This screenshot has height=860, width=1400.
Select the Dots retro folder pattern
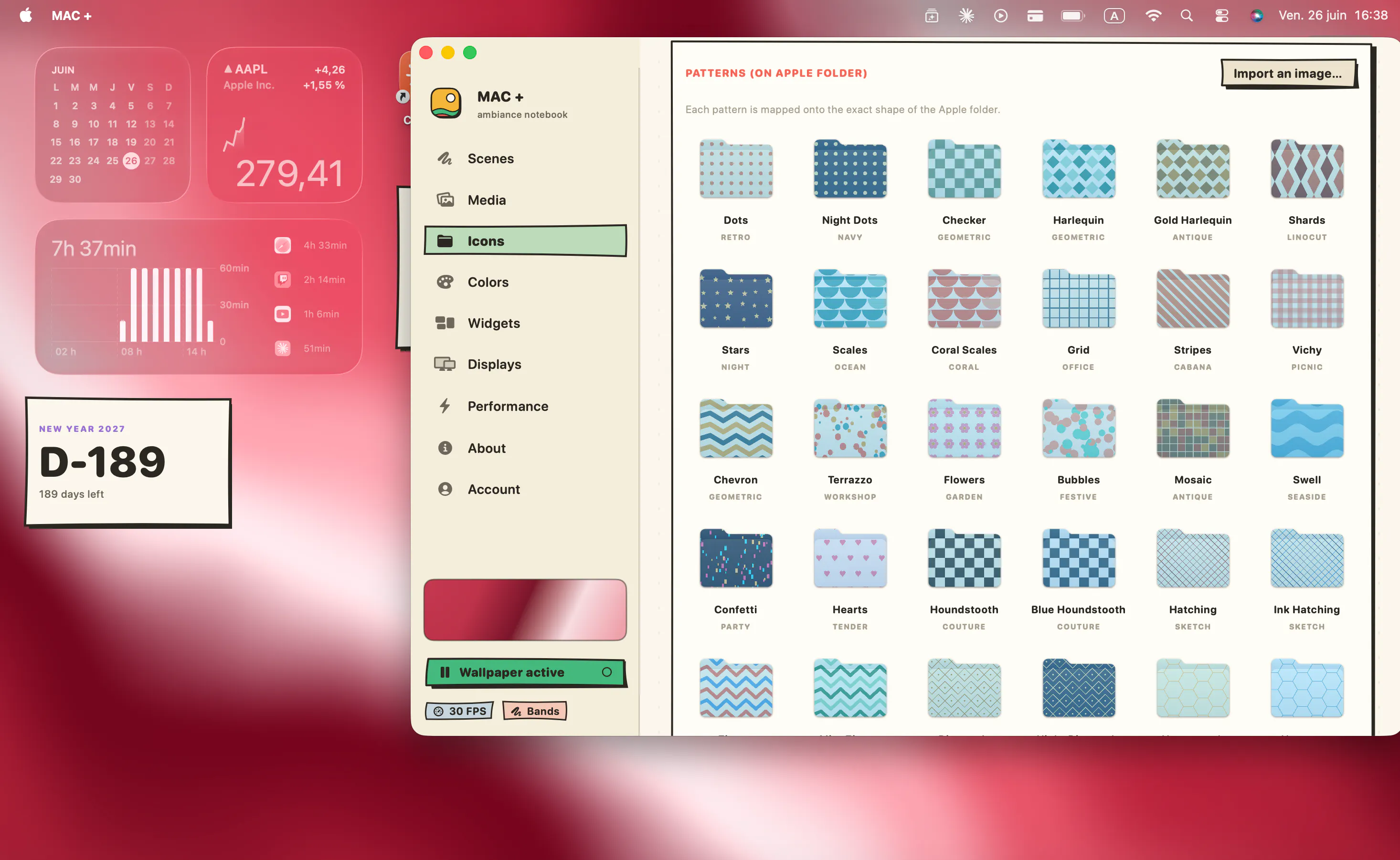[736, 169]
